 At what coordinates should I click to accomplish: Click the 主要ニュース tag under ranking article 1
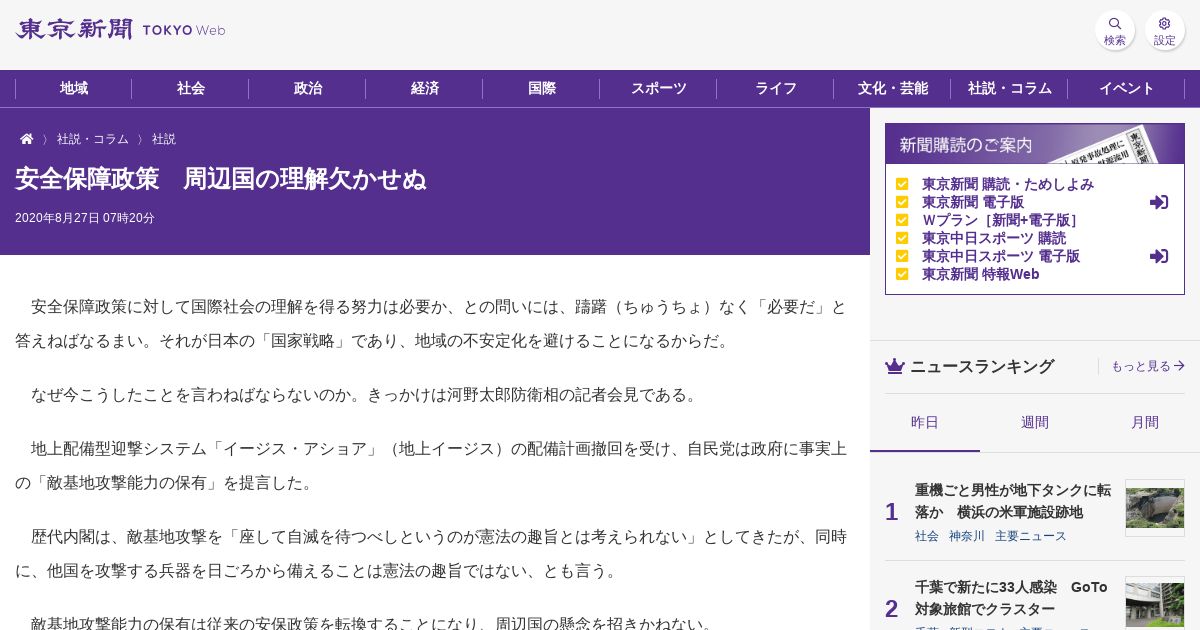point(1031,536)
